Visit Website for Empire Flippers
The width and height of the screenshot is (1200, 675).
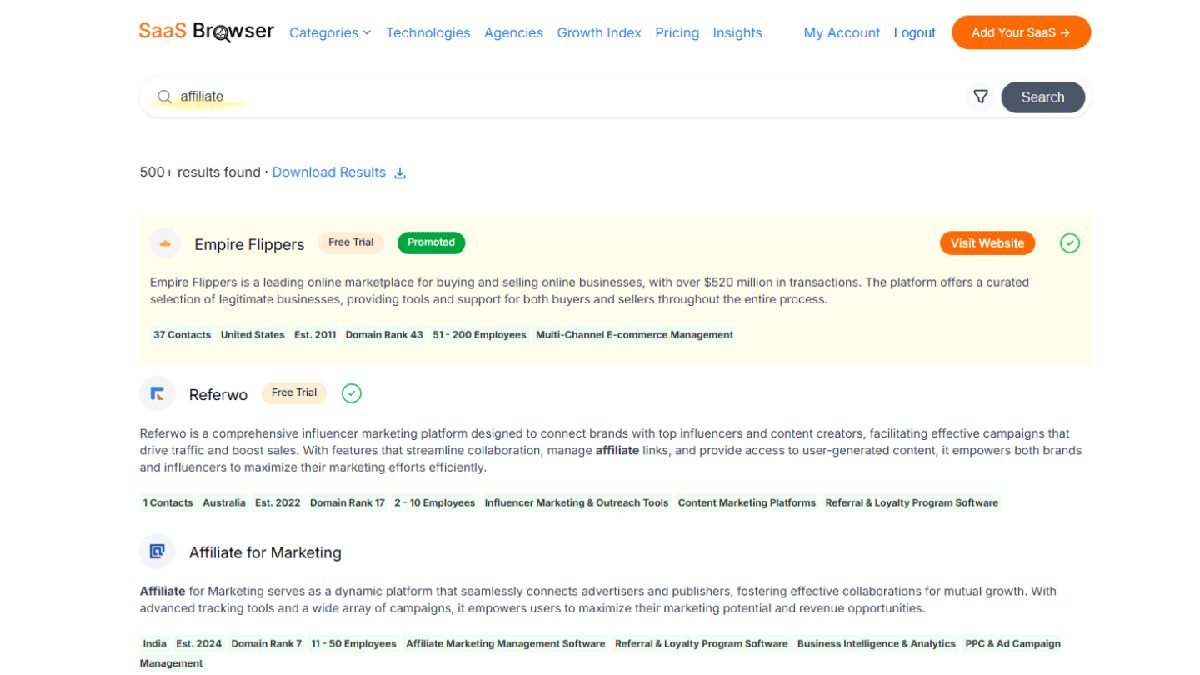coord(987,243)
